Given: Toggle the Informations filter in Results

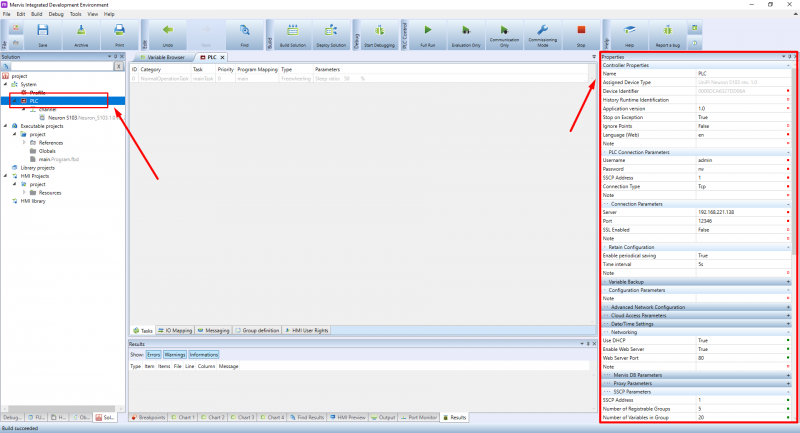Looking at the screenshot, I should pyautogui.click(x=204, y=354).
